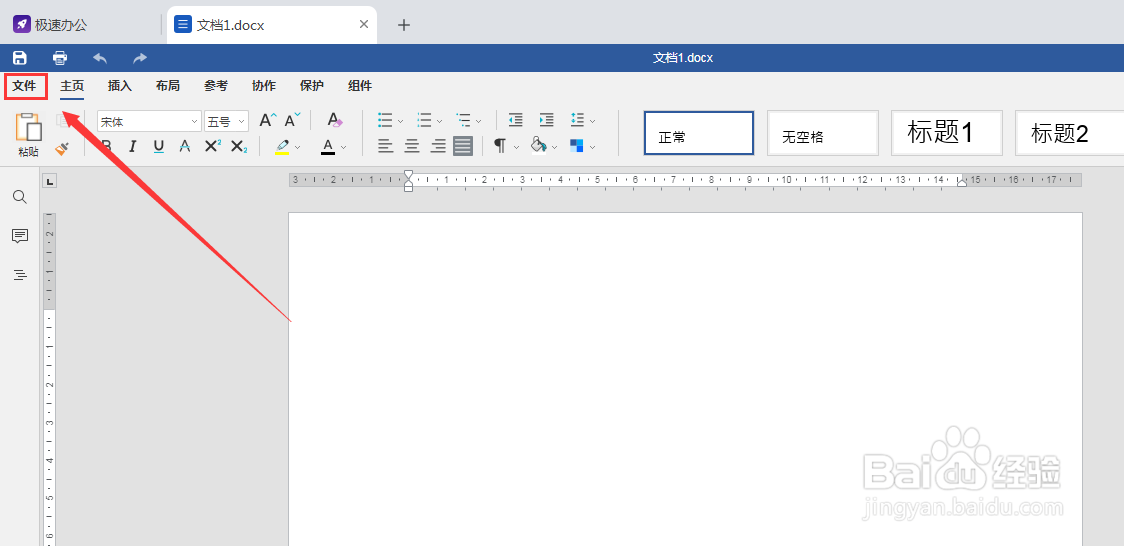Align text left
1124x546 pixels.
pos(386,146)
